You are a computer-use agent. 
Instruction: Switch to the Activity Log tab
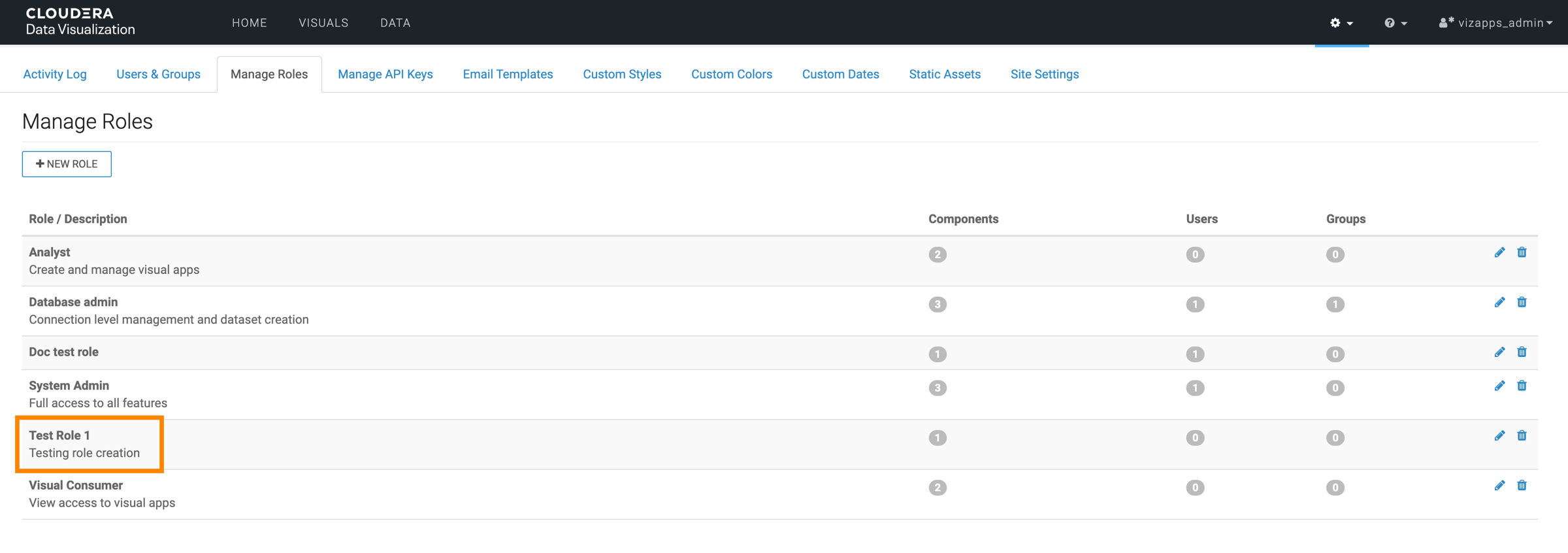55,75
